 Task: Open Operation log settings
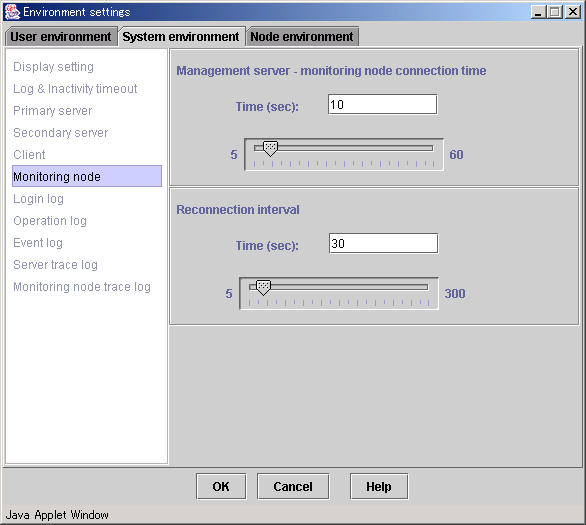50,221
